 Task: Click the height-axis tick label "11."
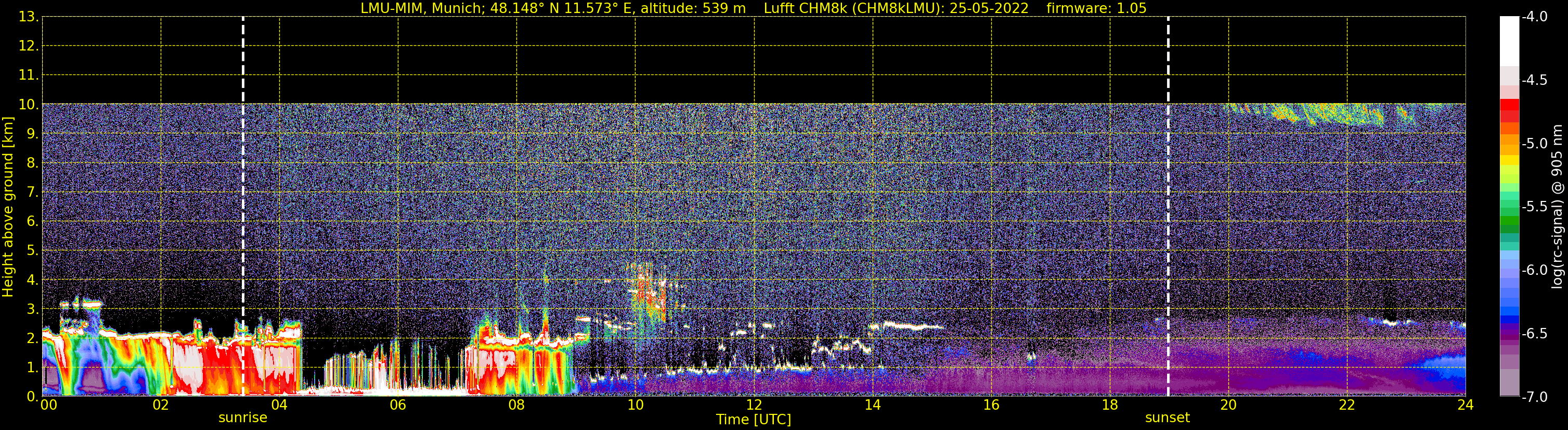pyautogui.click(x=29, y=75)
